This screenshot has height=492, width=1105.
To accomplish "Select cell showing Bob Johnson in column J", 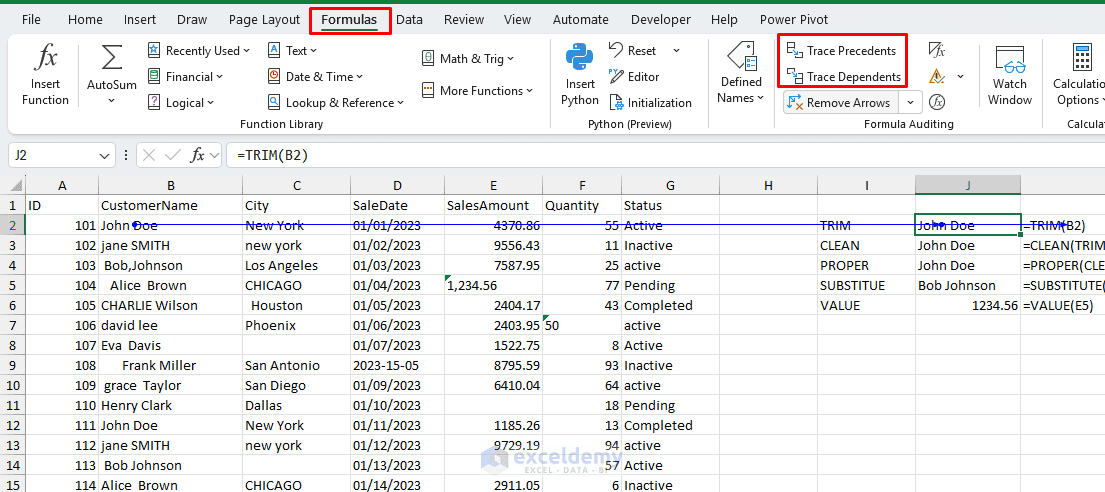I will pyautogui.click(x=968, y=285).
